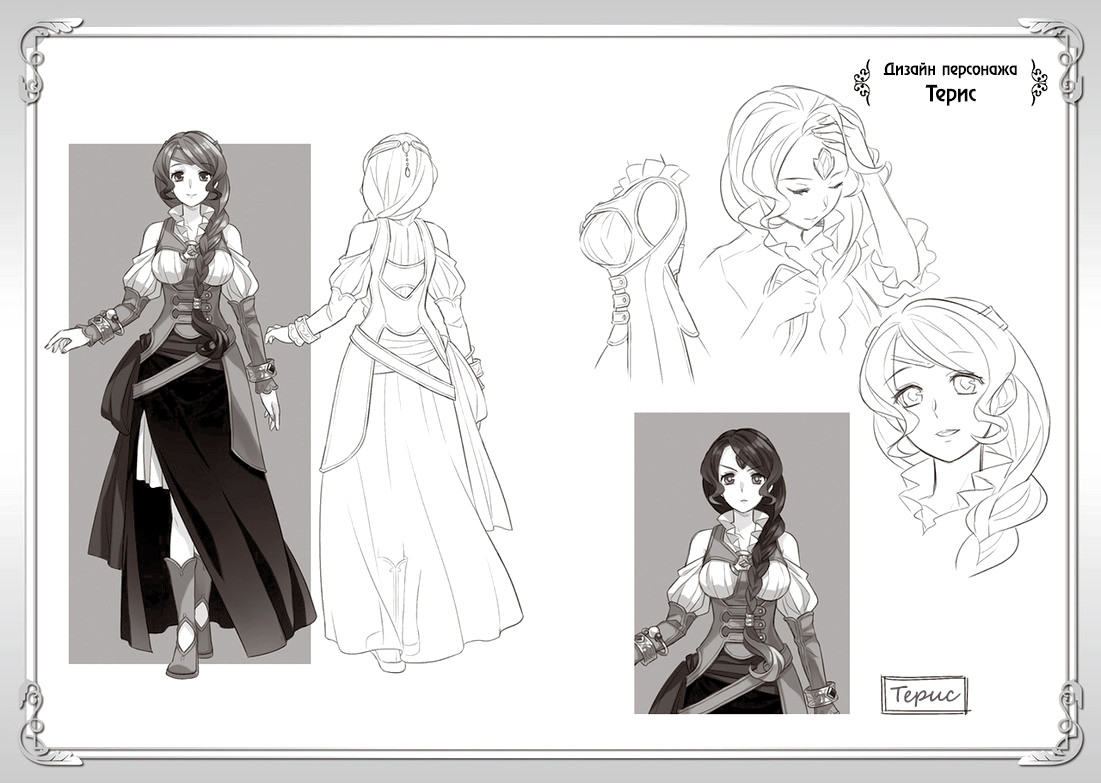
Task: Select the 'Дизайн персонажа' heading text
Action: coord(949,70)
